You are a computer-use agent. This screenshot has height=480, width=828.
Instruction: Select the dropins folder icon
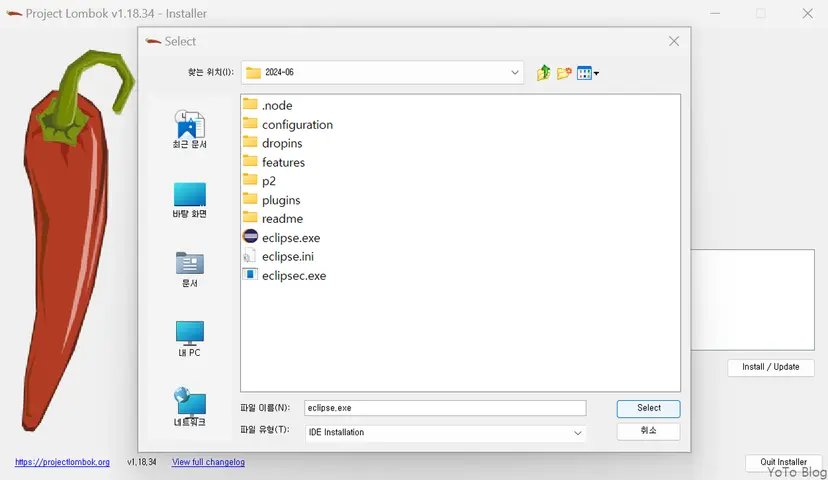pyautogui.click(x=250, y=143)
